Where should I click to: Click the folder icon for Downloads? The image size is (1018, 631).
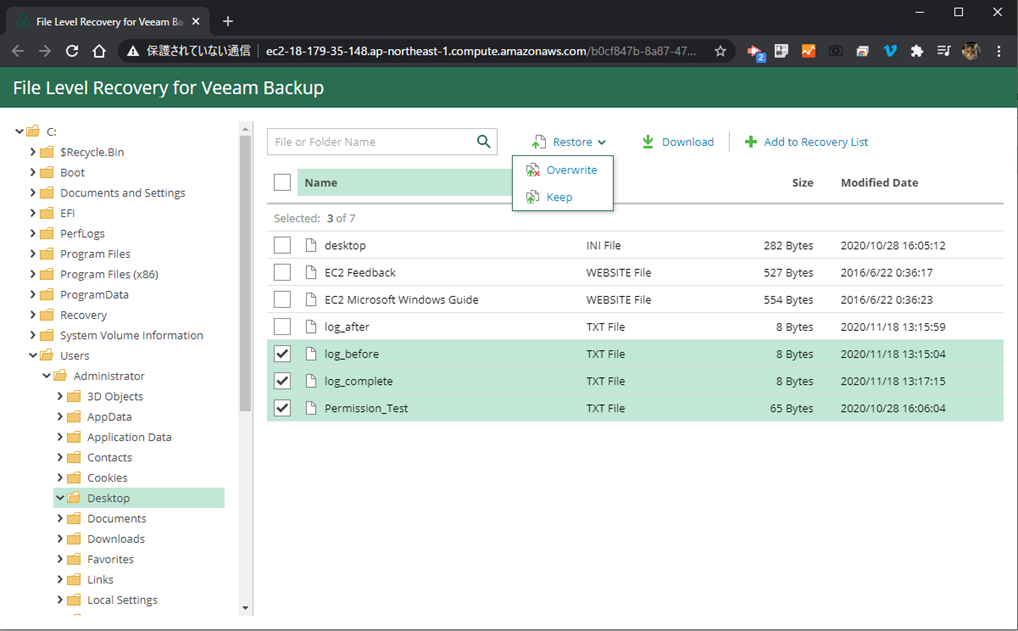click(74, 539)
